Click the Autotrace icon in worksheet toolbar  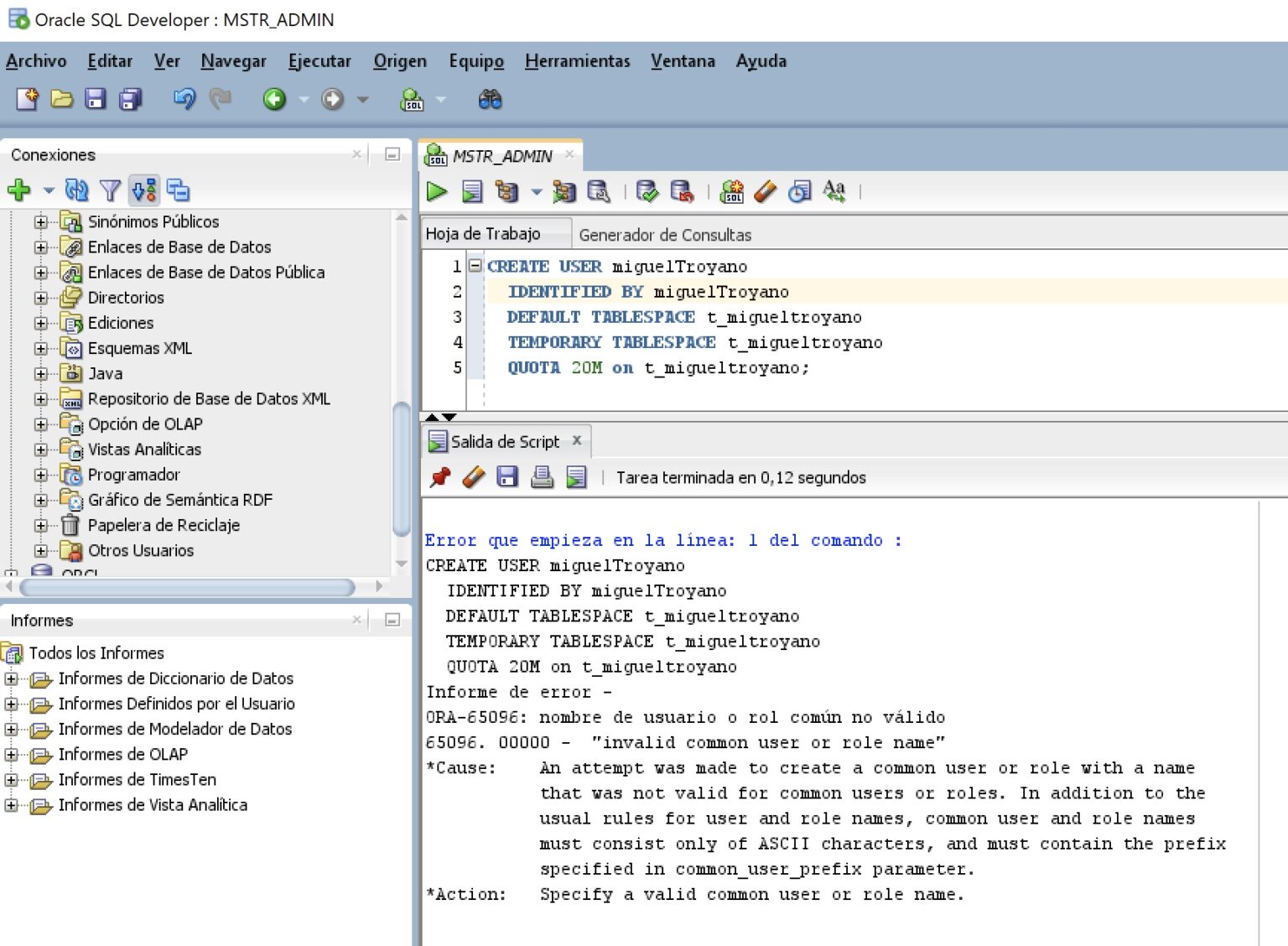564,192
